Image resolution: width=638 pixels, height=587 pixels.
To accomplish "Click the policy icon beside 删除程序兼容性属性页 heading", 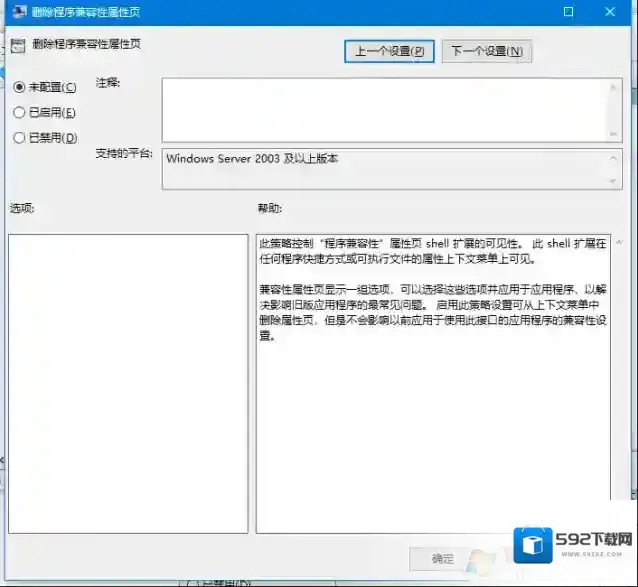I will pos(17,44).
